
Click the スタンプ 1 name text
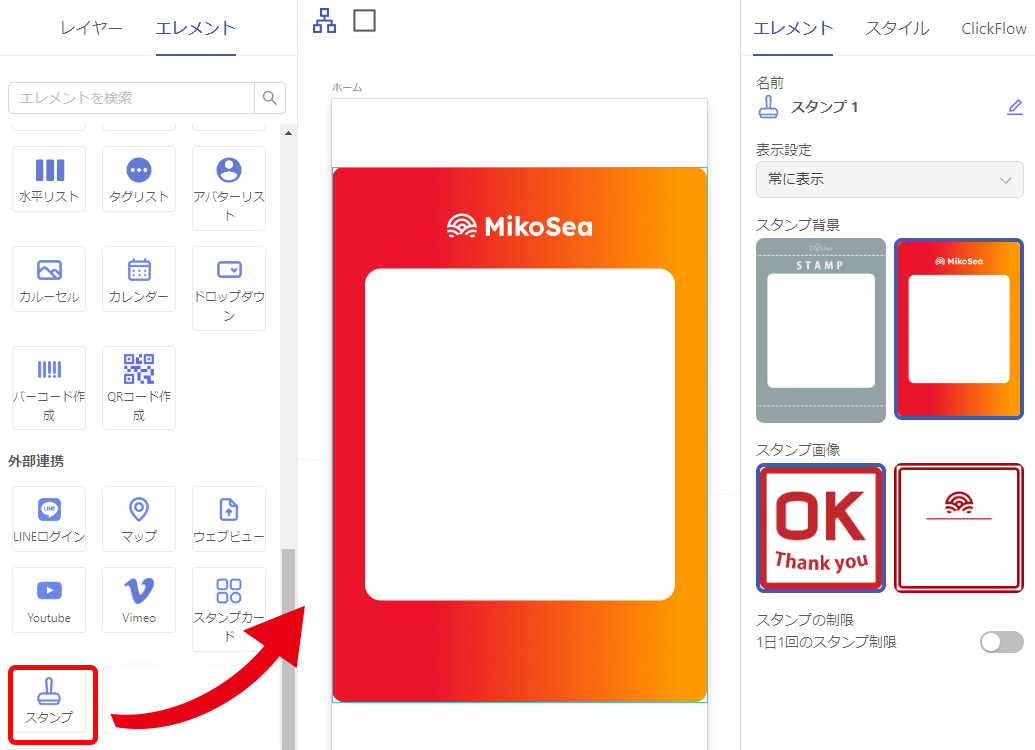click(824, 107)
